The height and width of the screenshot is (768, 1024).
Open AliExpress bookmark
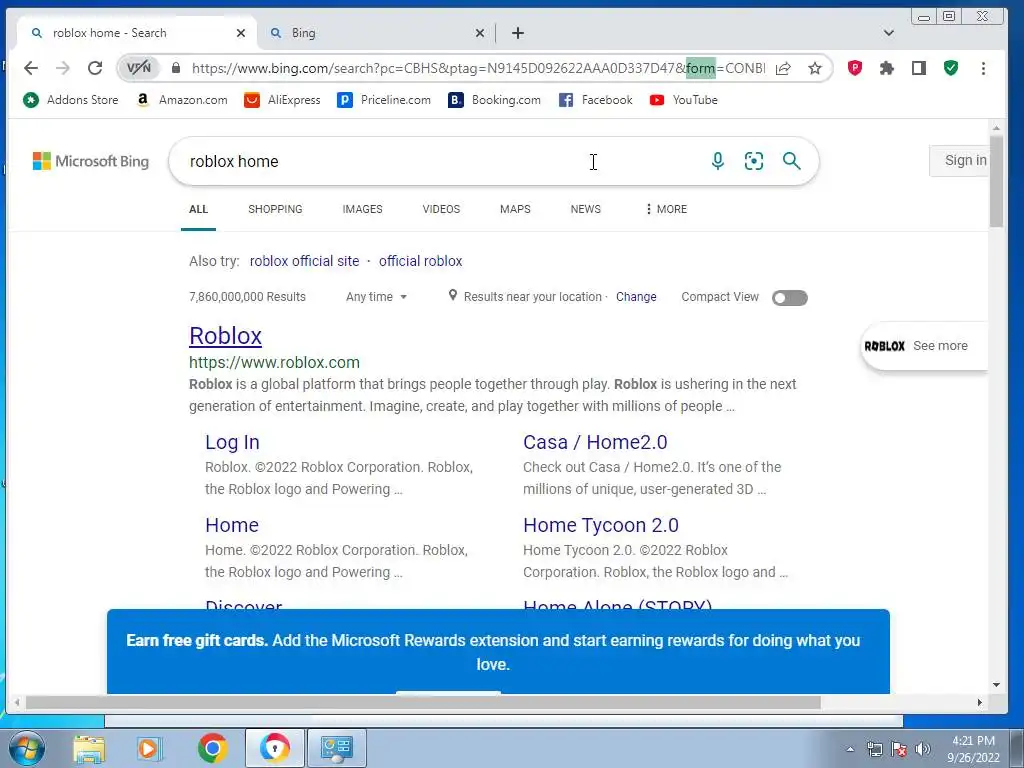click(282, 100)
